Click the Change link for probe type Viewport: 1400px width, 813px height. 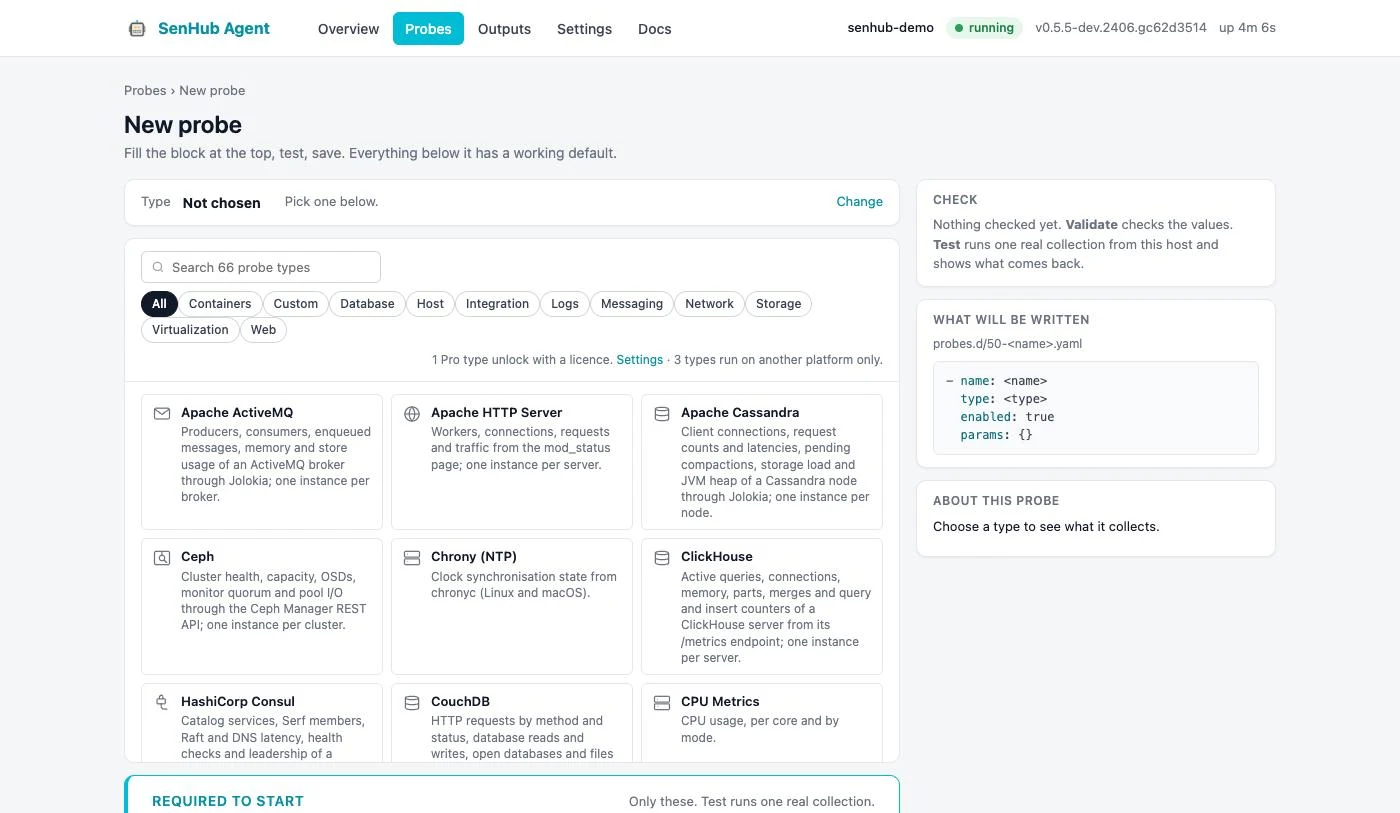860,202
